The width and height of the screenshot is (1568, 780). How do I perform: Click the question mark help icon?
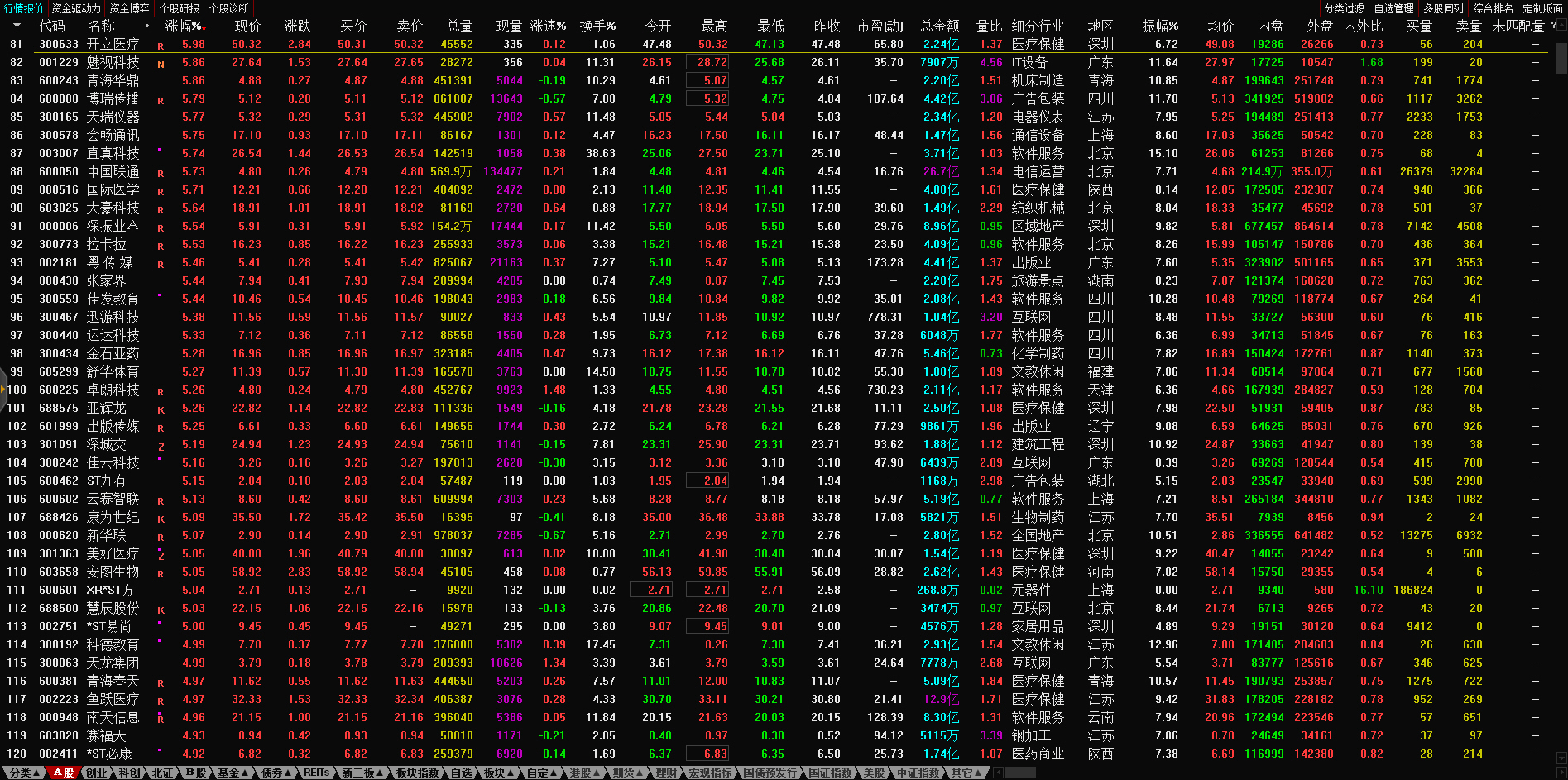point(1552,26)
